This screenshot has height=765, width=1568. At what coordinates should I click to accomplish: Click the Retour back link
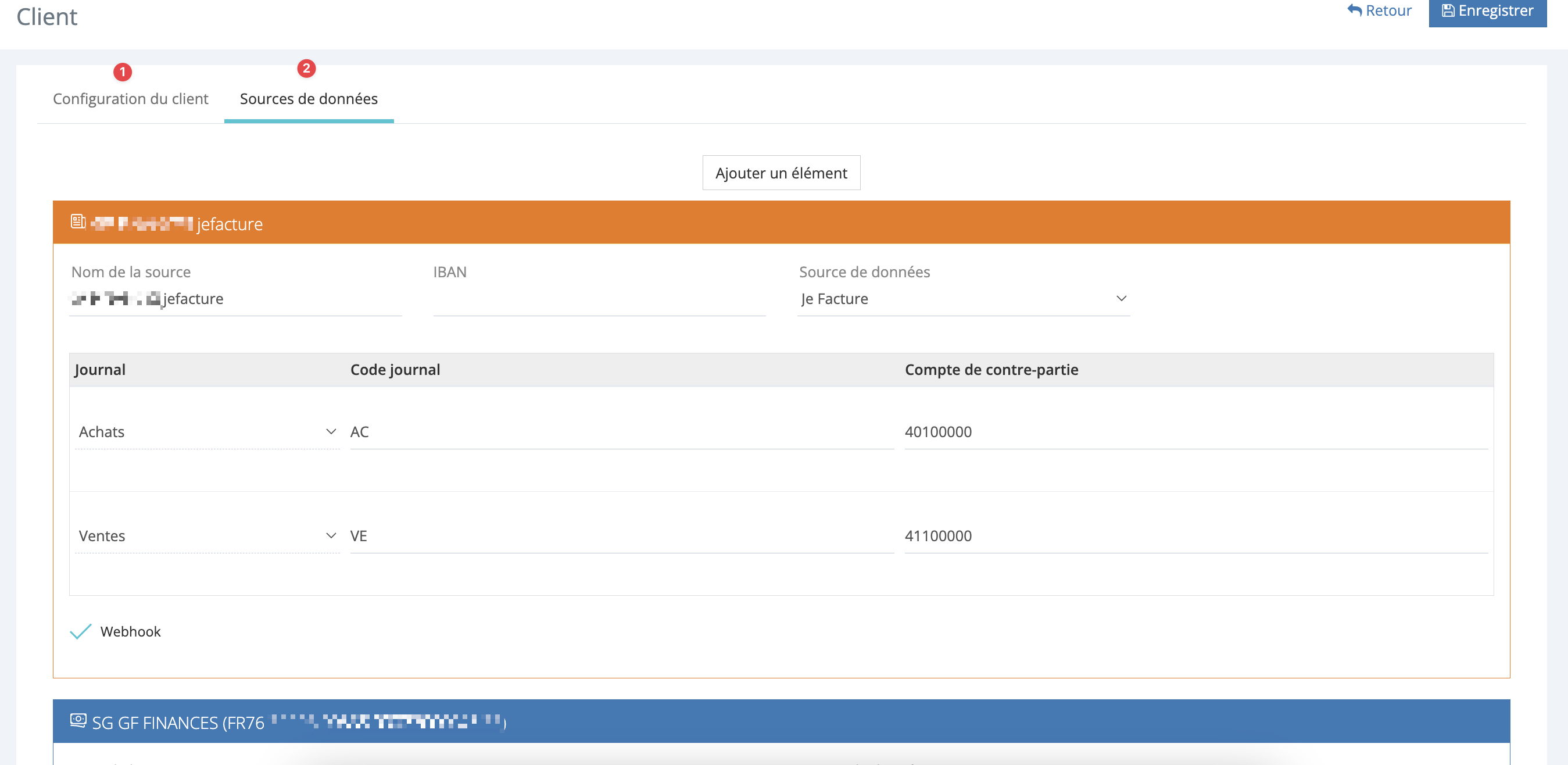(1379, 11)
